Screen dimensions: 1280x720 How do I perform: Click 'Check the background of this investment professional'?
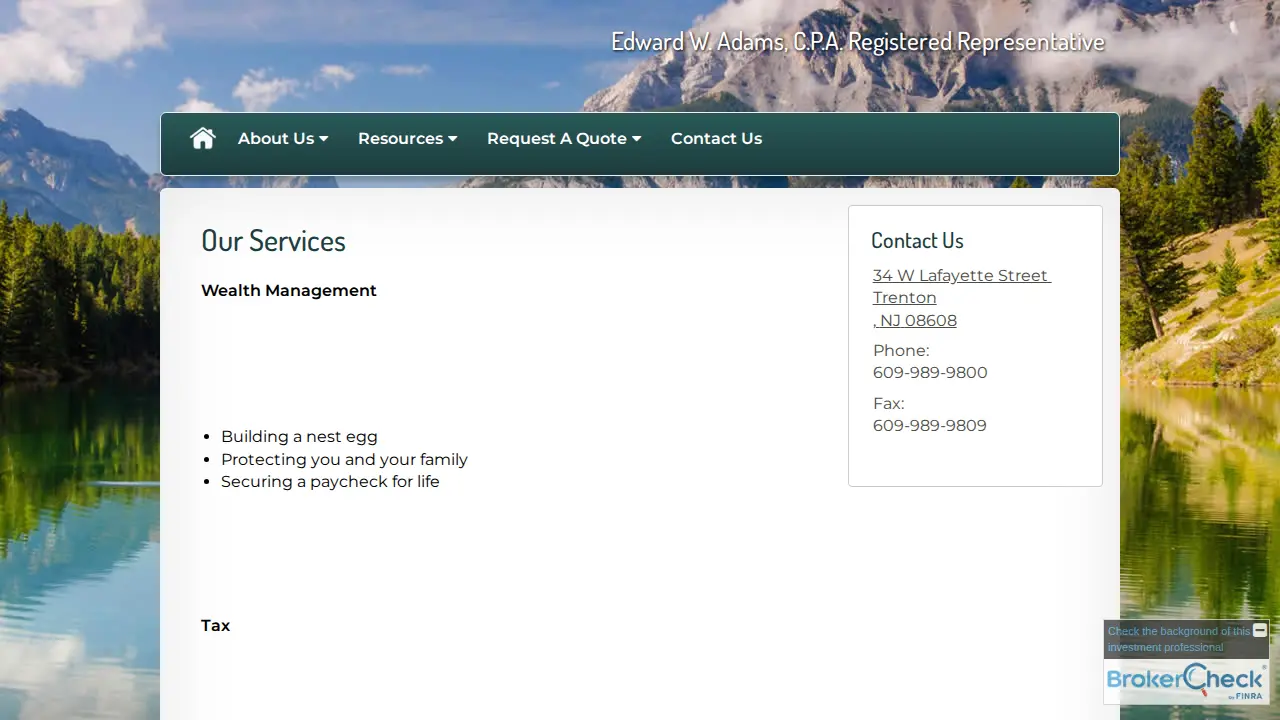(x=1178, y=639)
